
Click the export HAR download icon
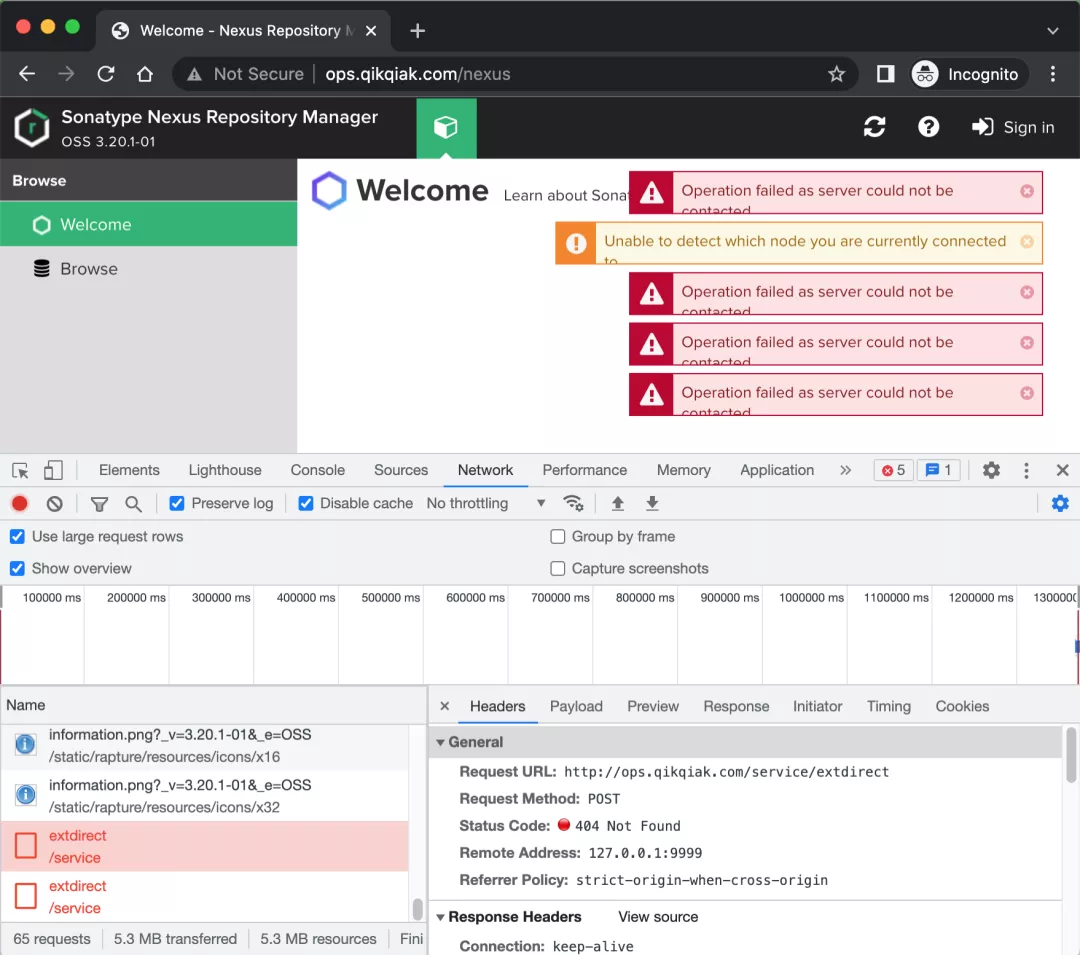(652, 504)
